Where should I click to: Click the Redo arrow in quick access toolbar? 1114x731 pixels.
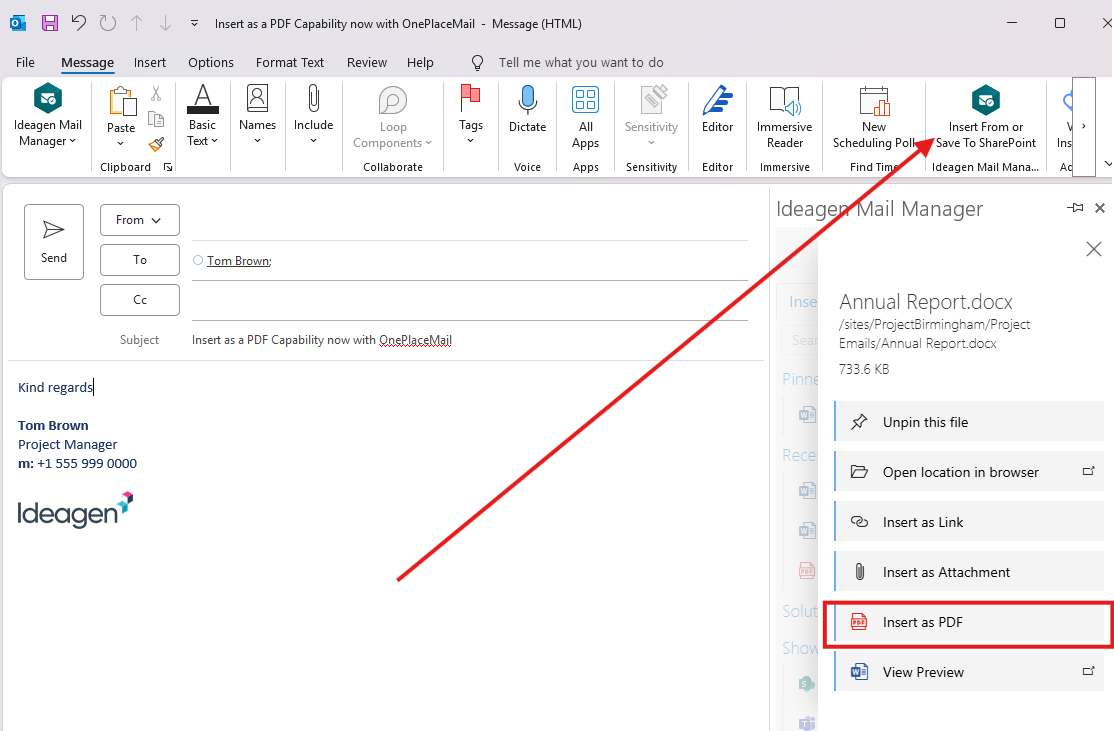coord(108,23)
